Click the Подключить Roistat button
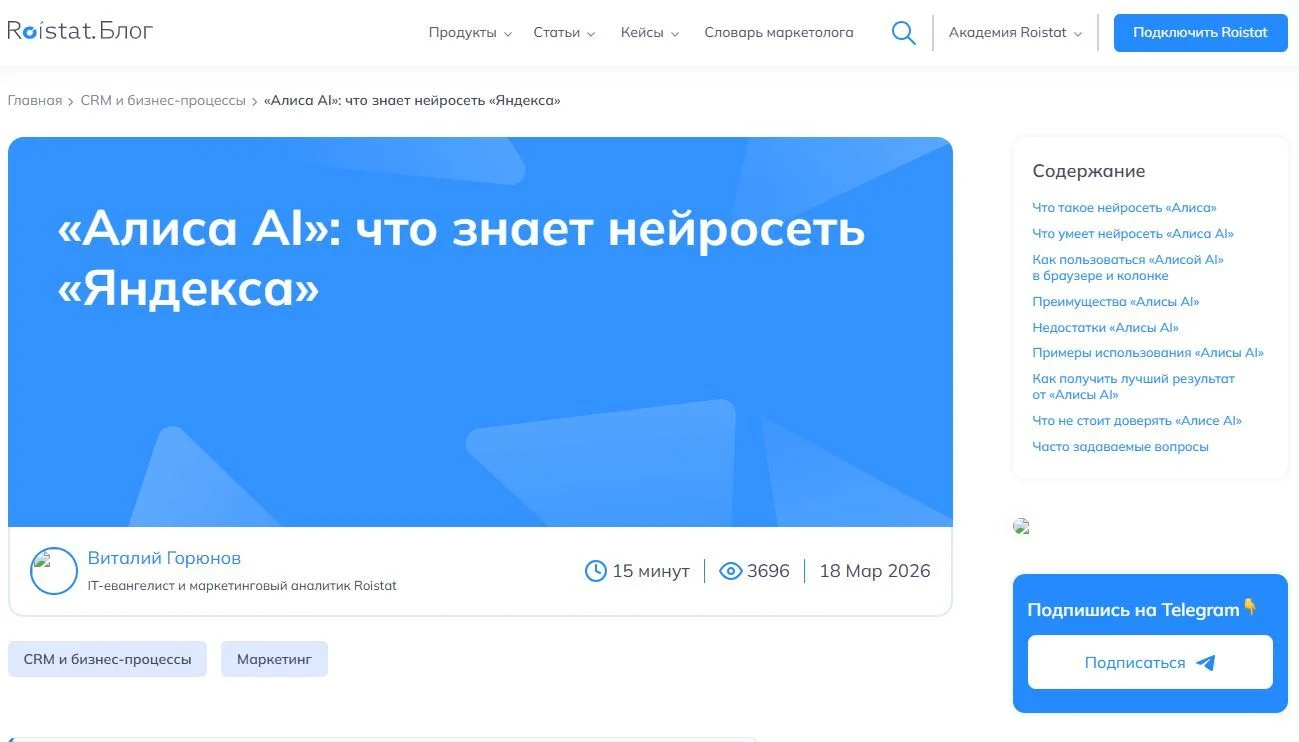1299x742 pixels. (x=1200, y=33)
